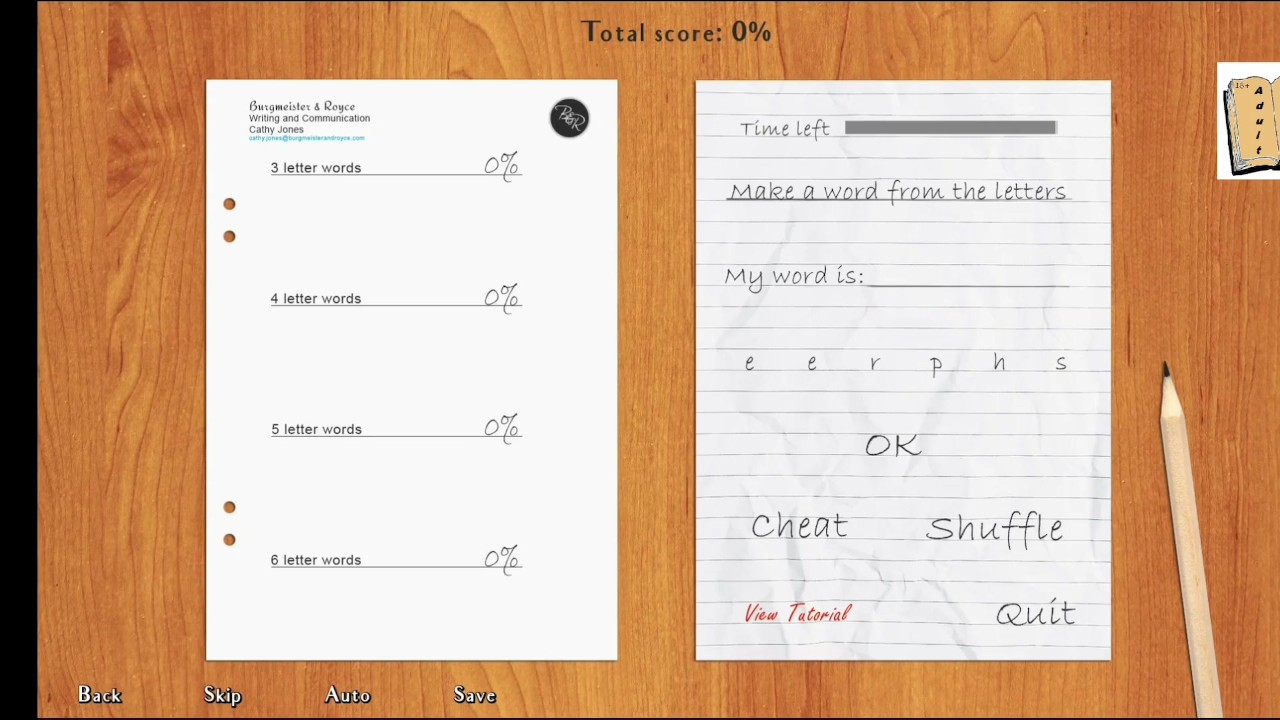Image resolution: width=1280 pixels, height=720 pixels.
Task: Select the letter s tile
Action: [x=1061, y=364]
